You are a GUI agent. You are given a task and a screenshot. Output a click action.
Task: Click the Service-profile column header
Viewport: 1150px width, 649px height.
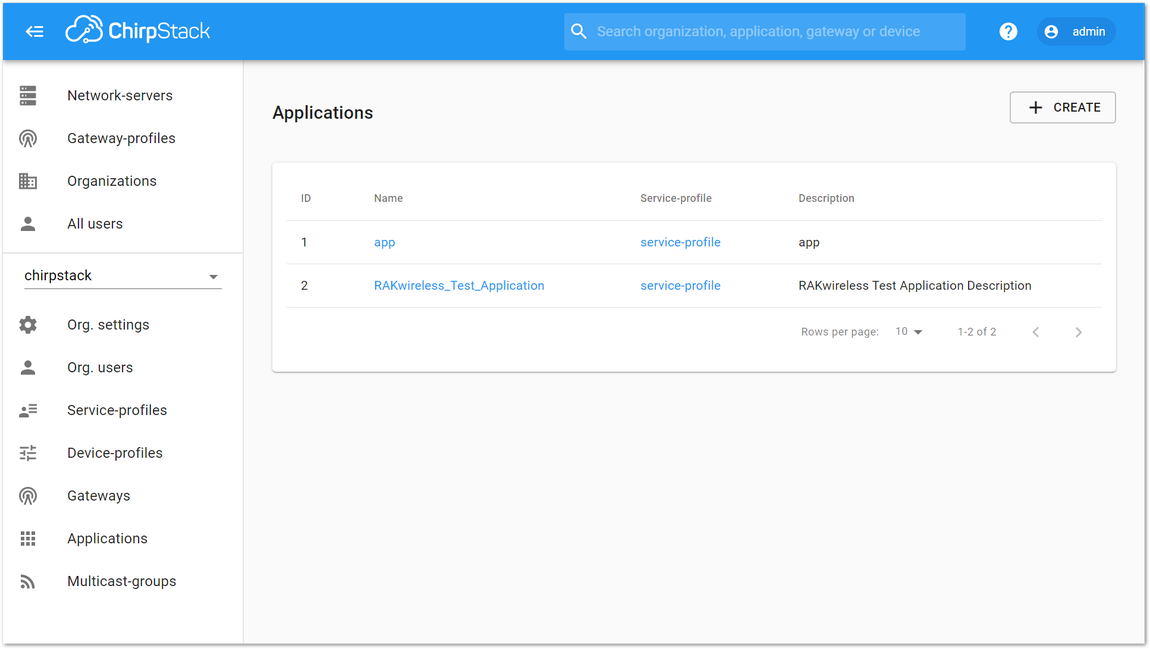(x=675, y=199)
